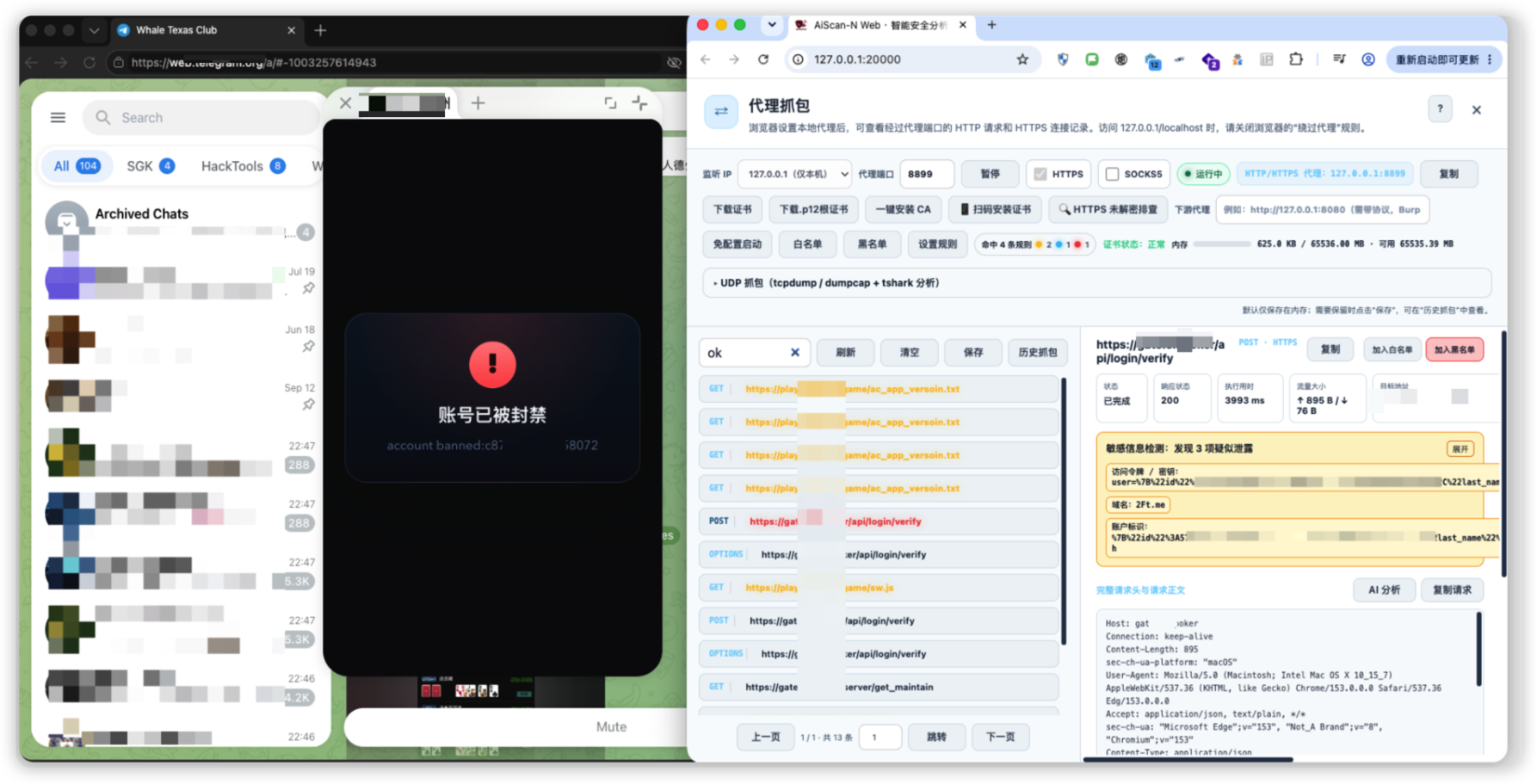Open Chrome tab list dropdown arrow

[772, 25]
